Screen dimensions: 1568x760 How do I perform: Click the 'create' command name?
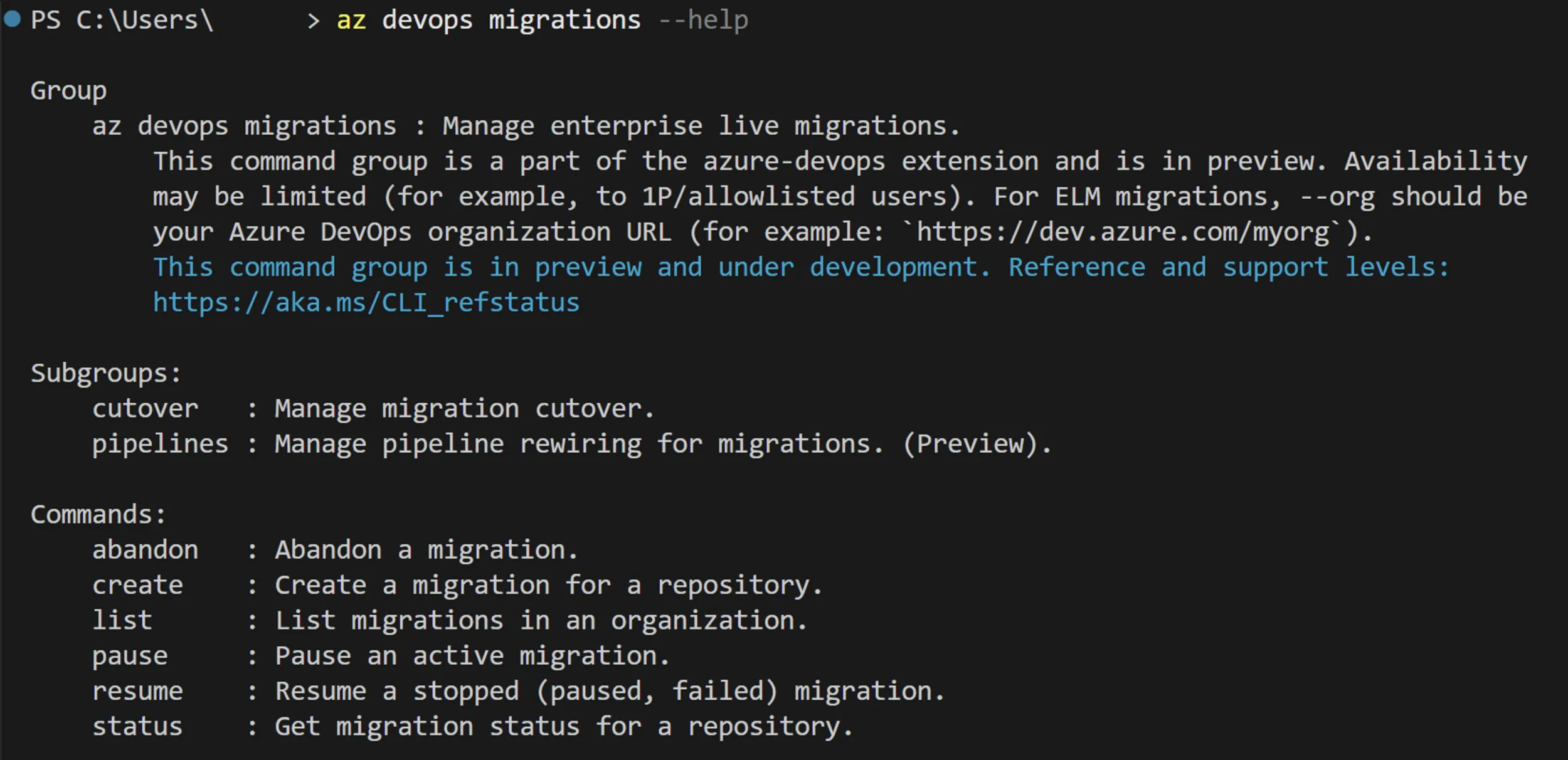(138, 586)
